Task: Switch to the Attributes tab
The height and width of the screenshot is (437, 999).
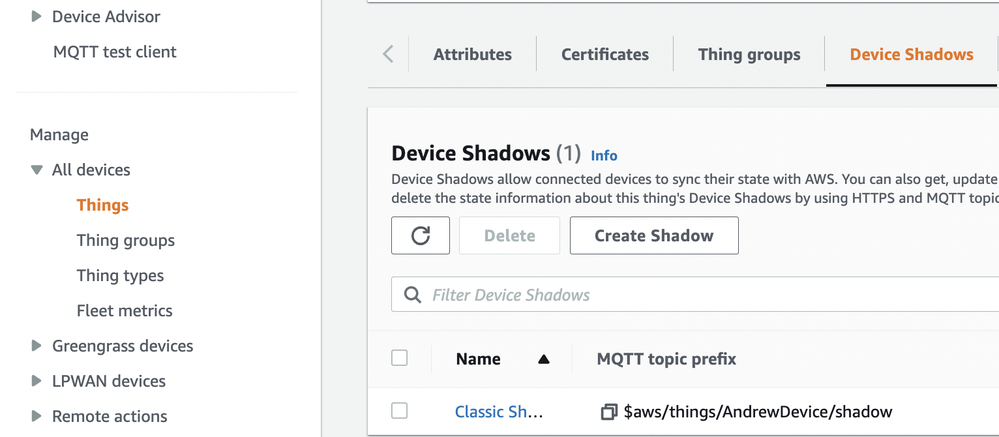Action: (x=472, y=54)
